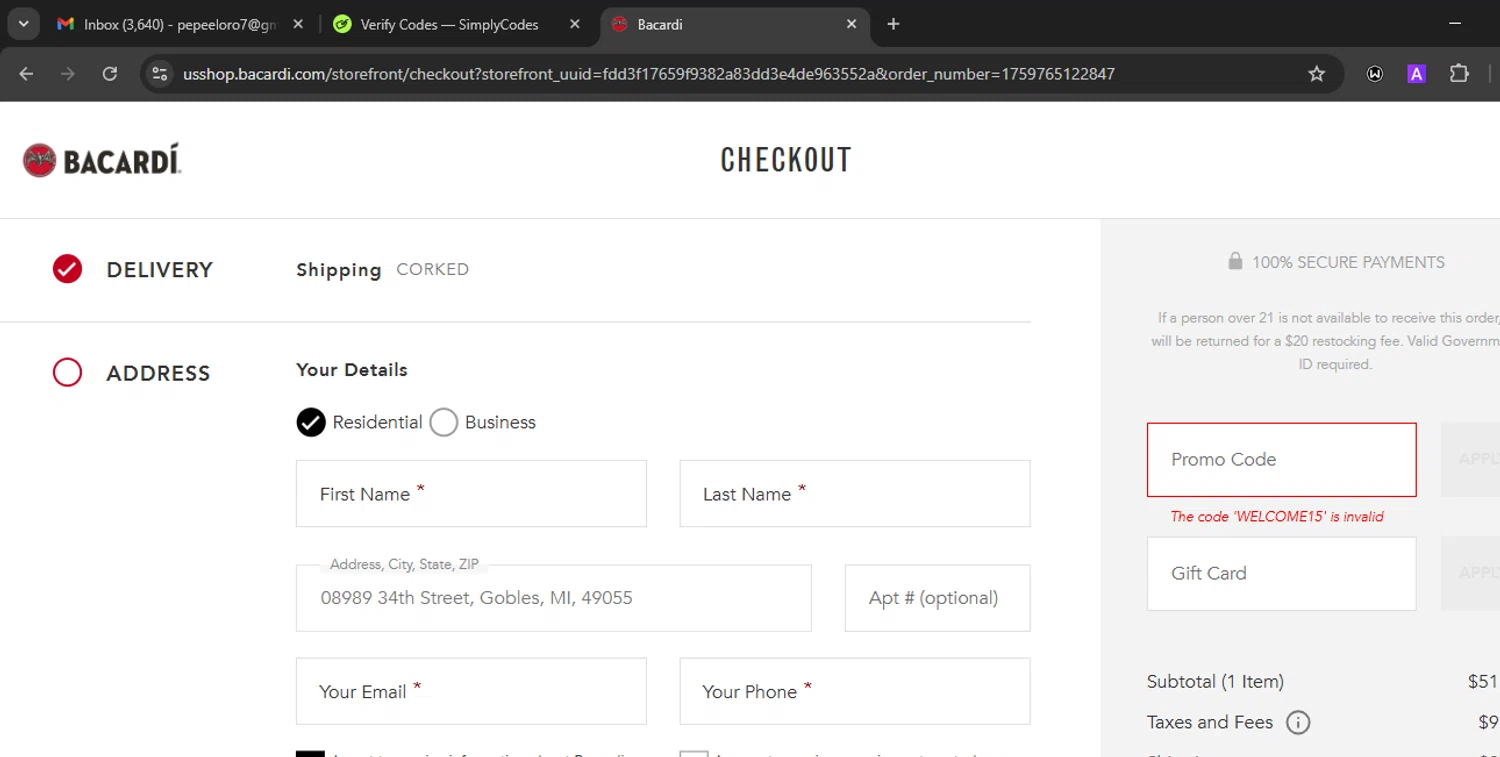
Task: Click the Your Email field
Action: (x=471, y=691)
